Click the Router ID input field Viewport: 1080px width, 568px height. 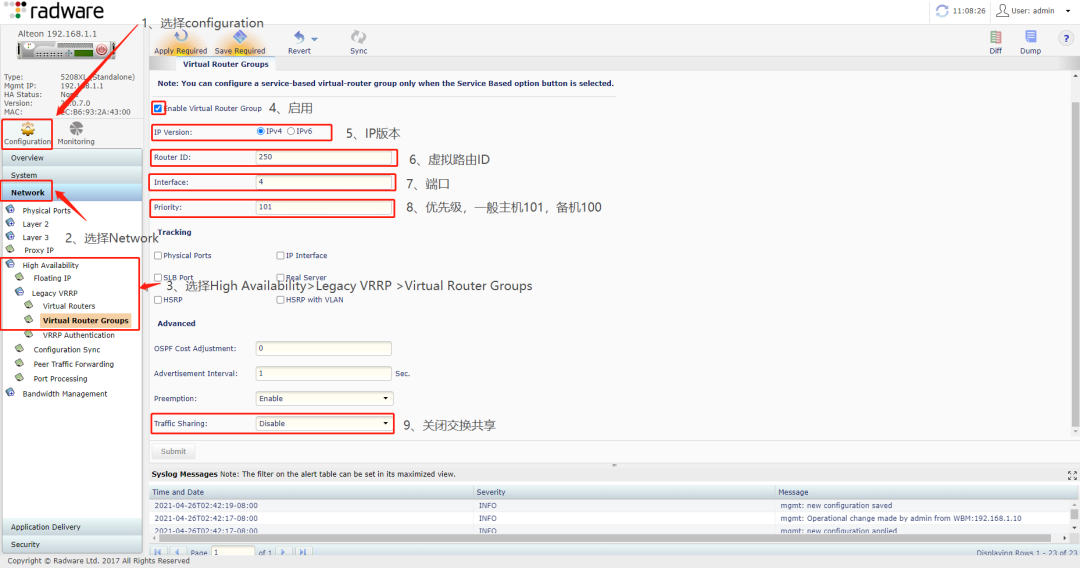pyautogui.click(x=323, y=157)
